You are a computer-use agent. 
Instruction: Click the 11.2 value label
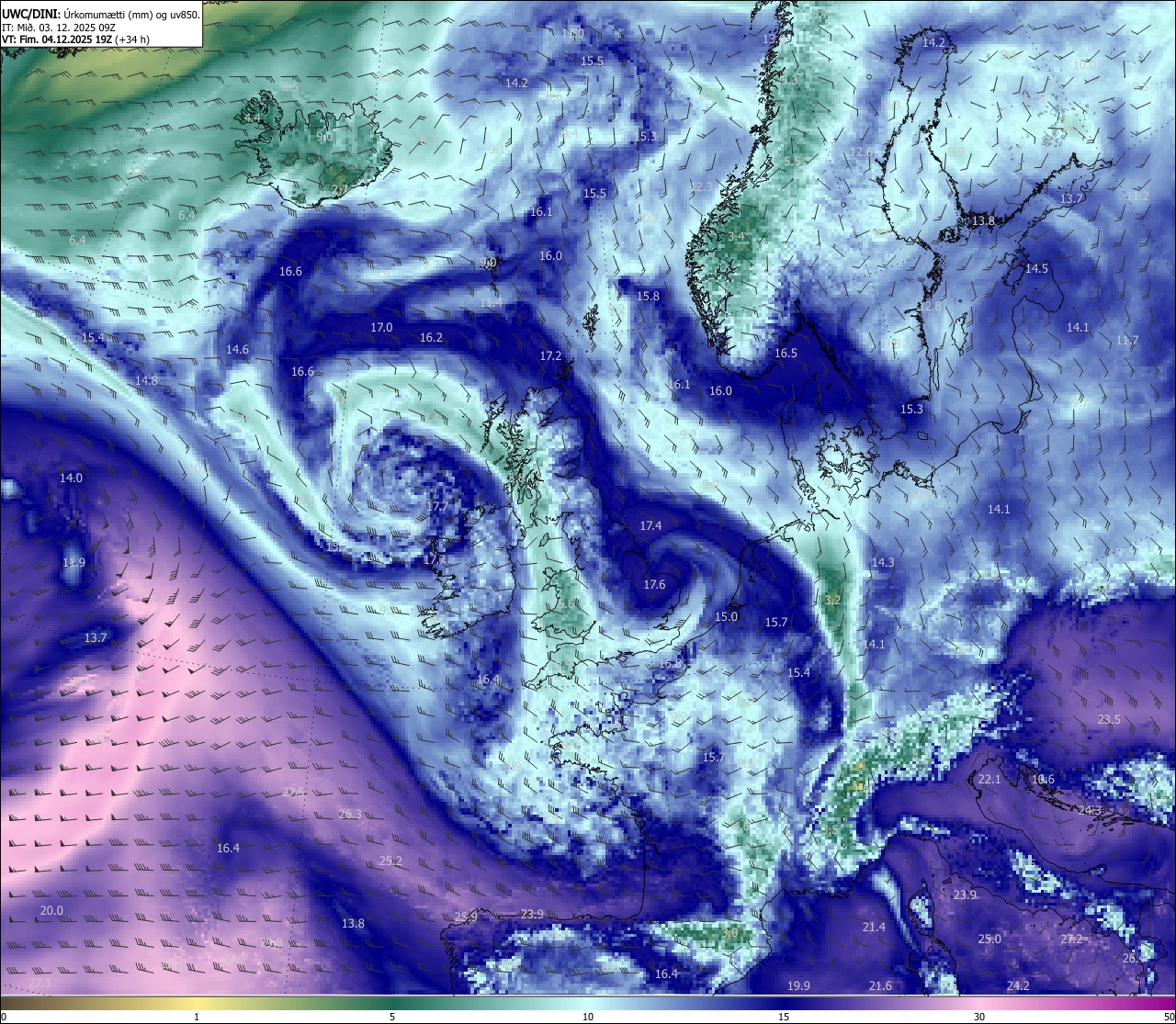[x=1137, y=196]
